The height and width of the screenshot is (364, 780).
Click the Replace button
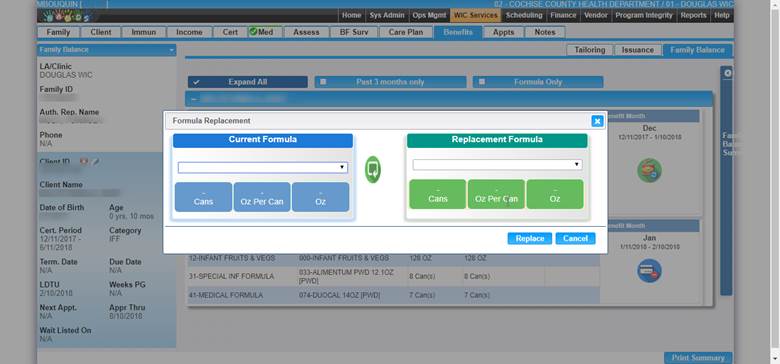[529, 239]
